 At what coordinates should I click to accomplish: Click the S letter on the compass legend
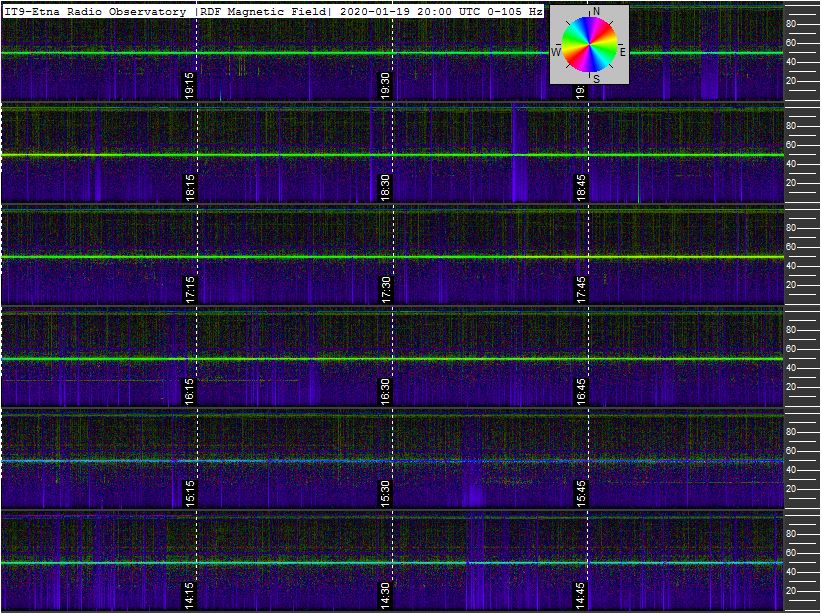pyautogui.click(x=596, y=79)
